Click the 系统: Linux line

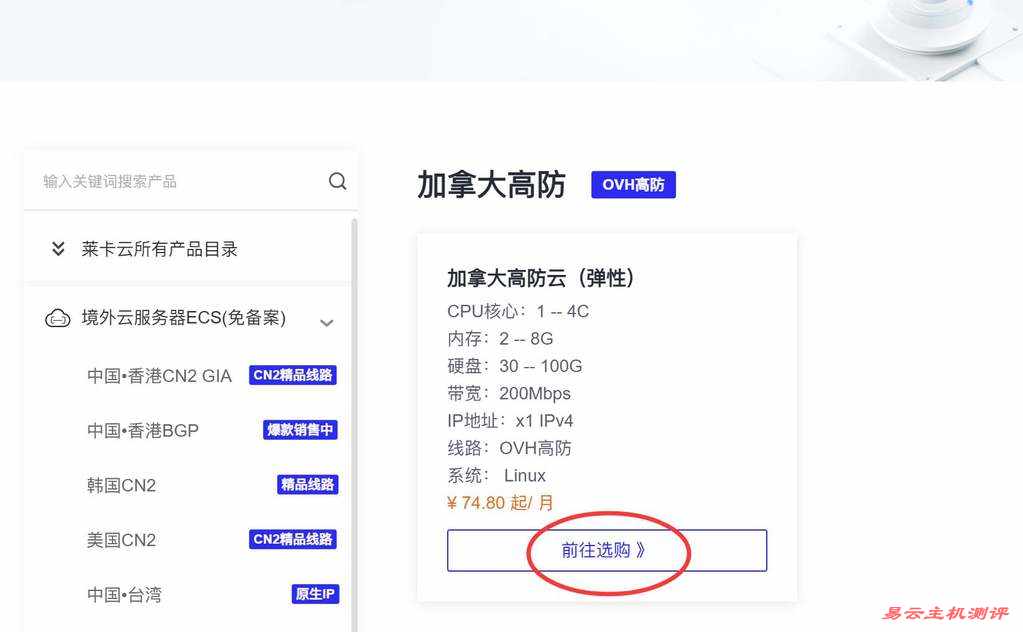[496, 475]
